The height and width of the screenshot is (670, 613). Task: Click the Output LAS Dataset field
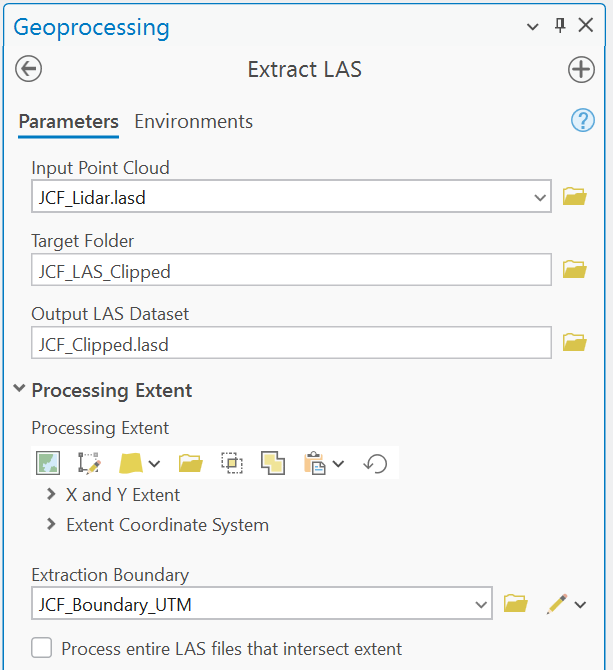[290, 343]
